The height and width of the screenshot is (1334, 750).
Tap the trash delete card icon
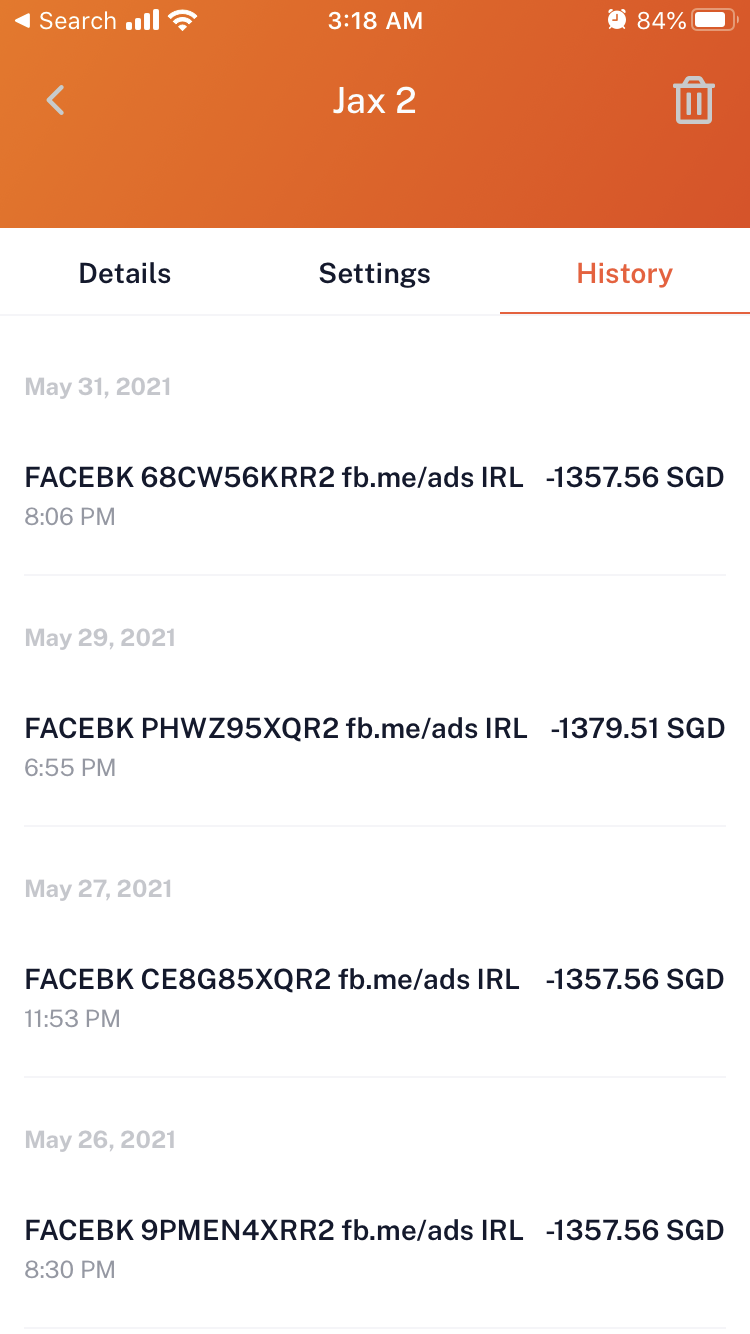click(693, 101)
